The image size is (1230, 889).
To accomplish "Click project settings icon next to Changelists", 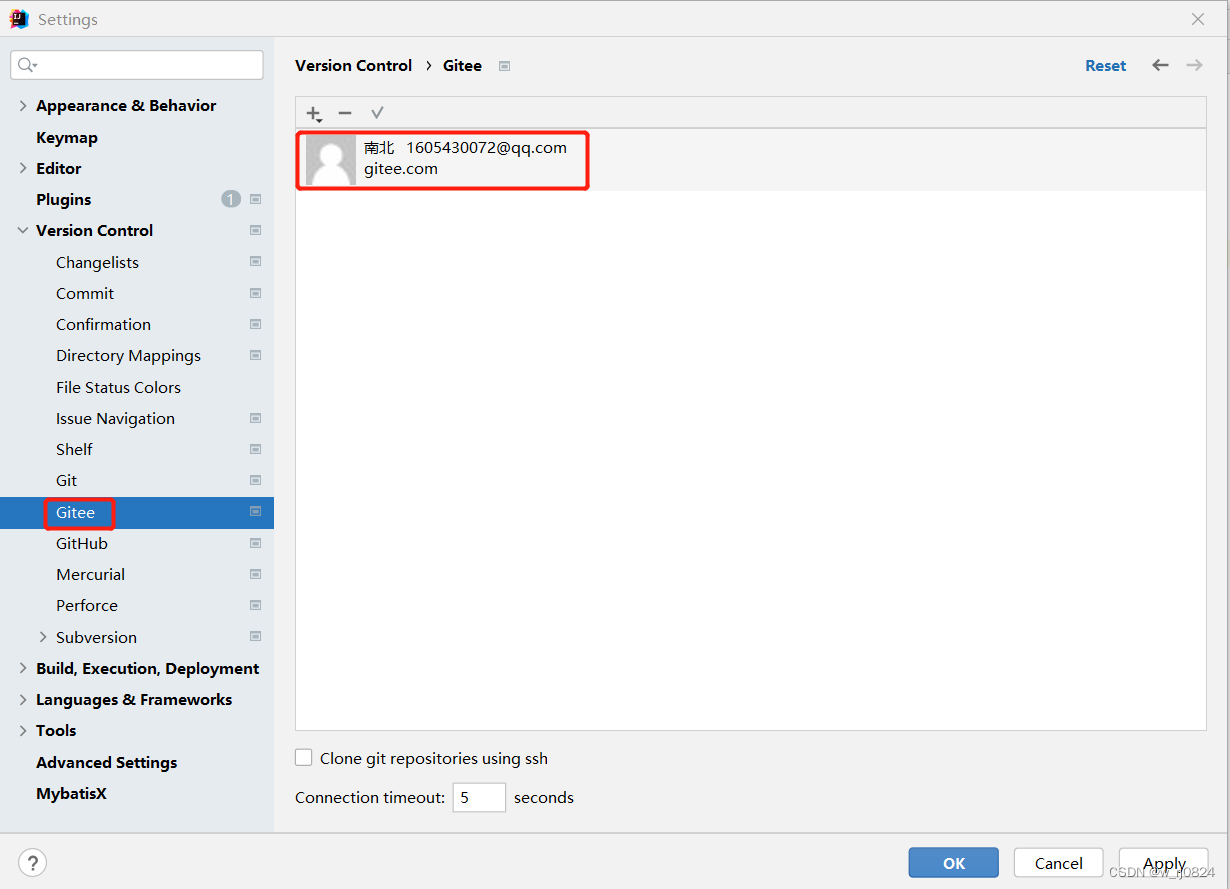I will click(x=256, y=262).
